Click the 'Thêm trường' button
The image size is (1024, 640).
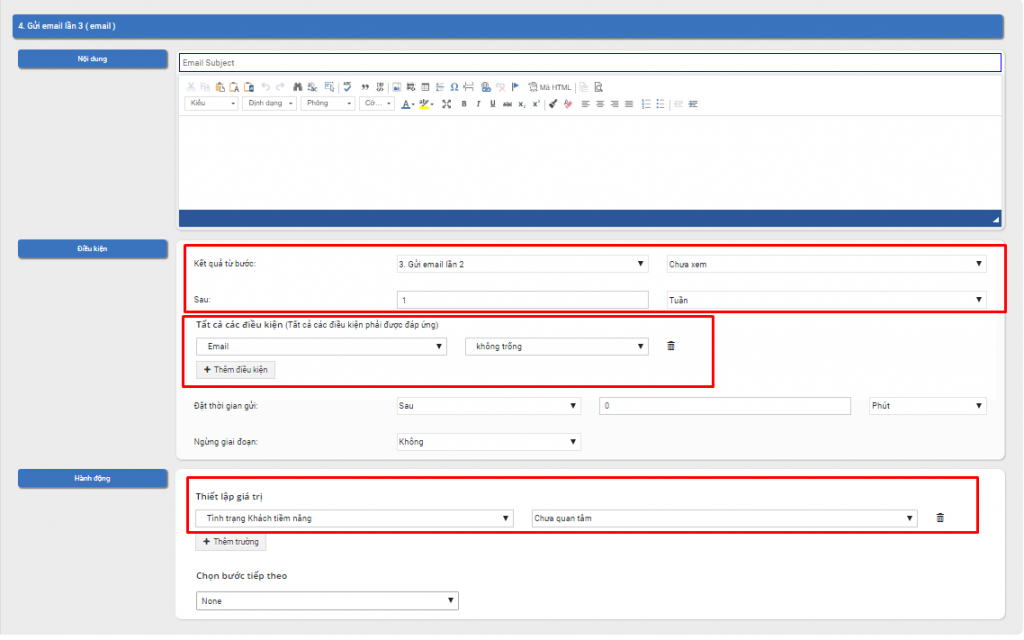pyautogui.click(x=231, y=541)
